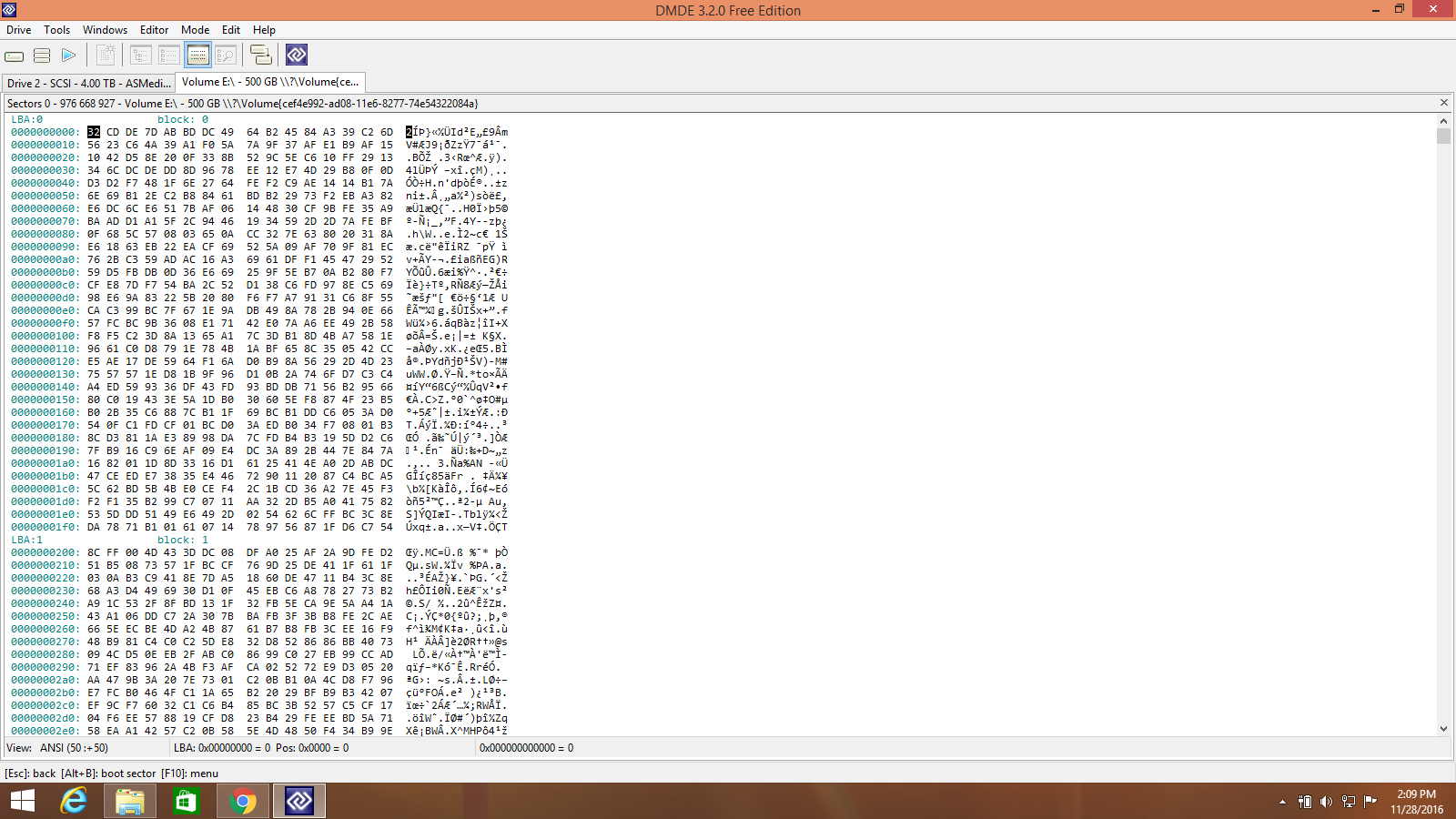The width and height of the screenshot is (1456, 819).
Task: Close the editor pane with the X
Action: (x=1443, y=102)
